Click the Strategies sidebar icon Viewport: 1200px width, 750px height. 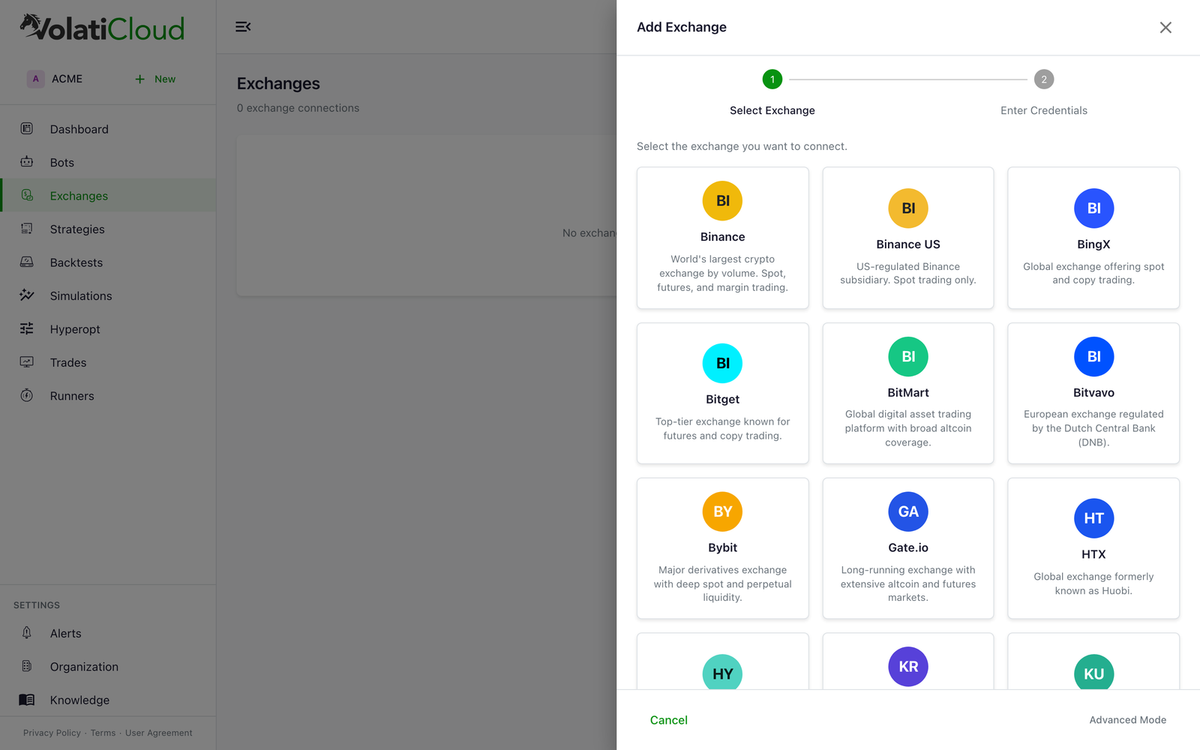27,229
